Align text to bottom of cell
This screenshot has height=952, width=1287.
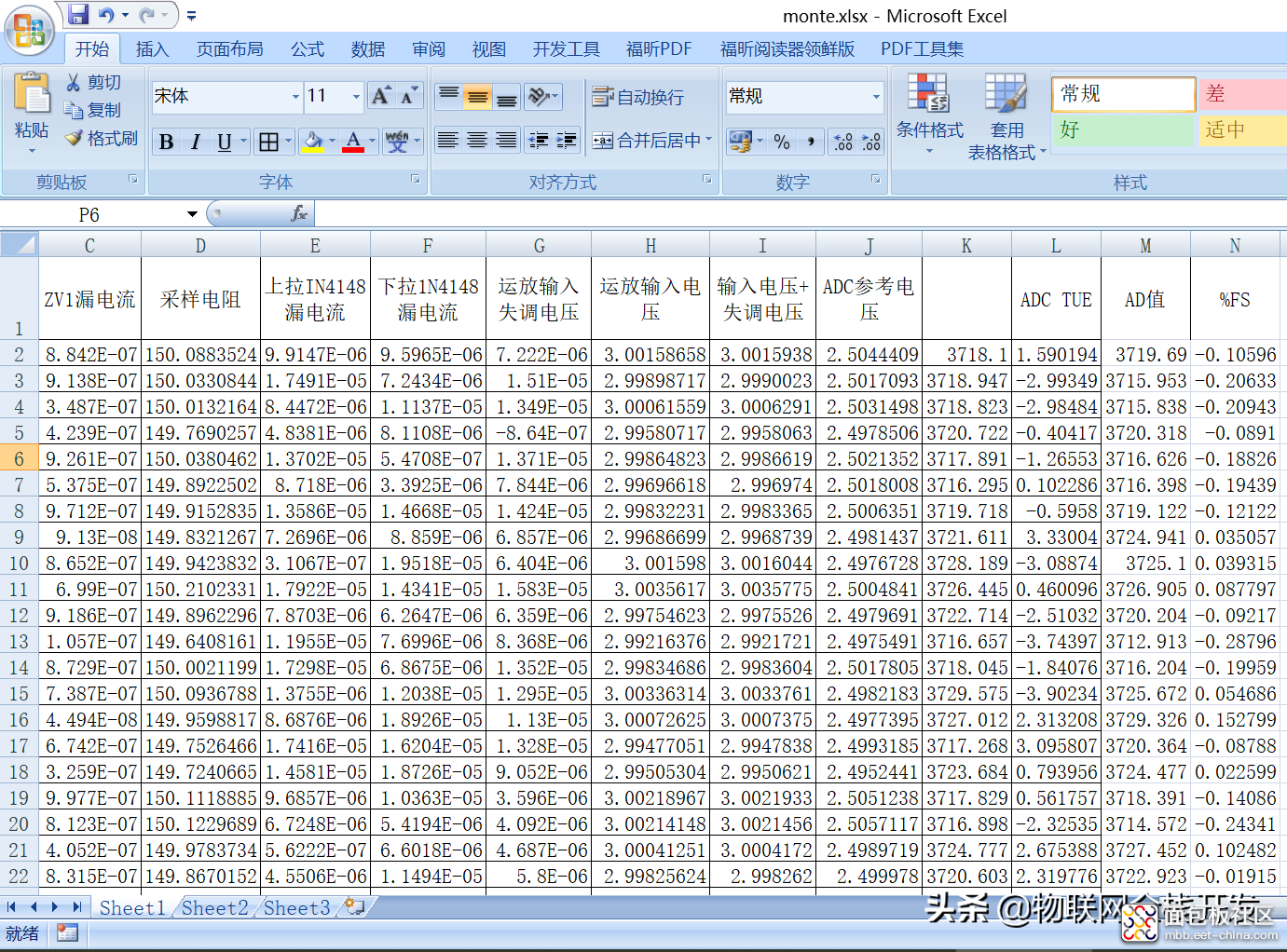[506, 95]
